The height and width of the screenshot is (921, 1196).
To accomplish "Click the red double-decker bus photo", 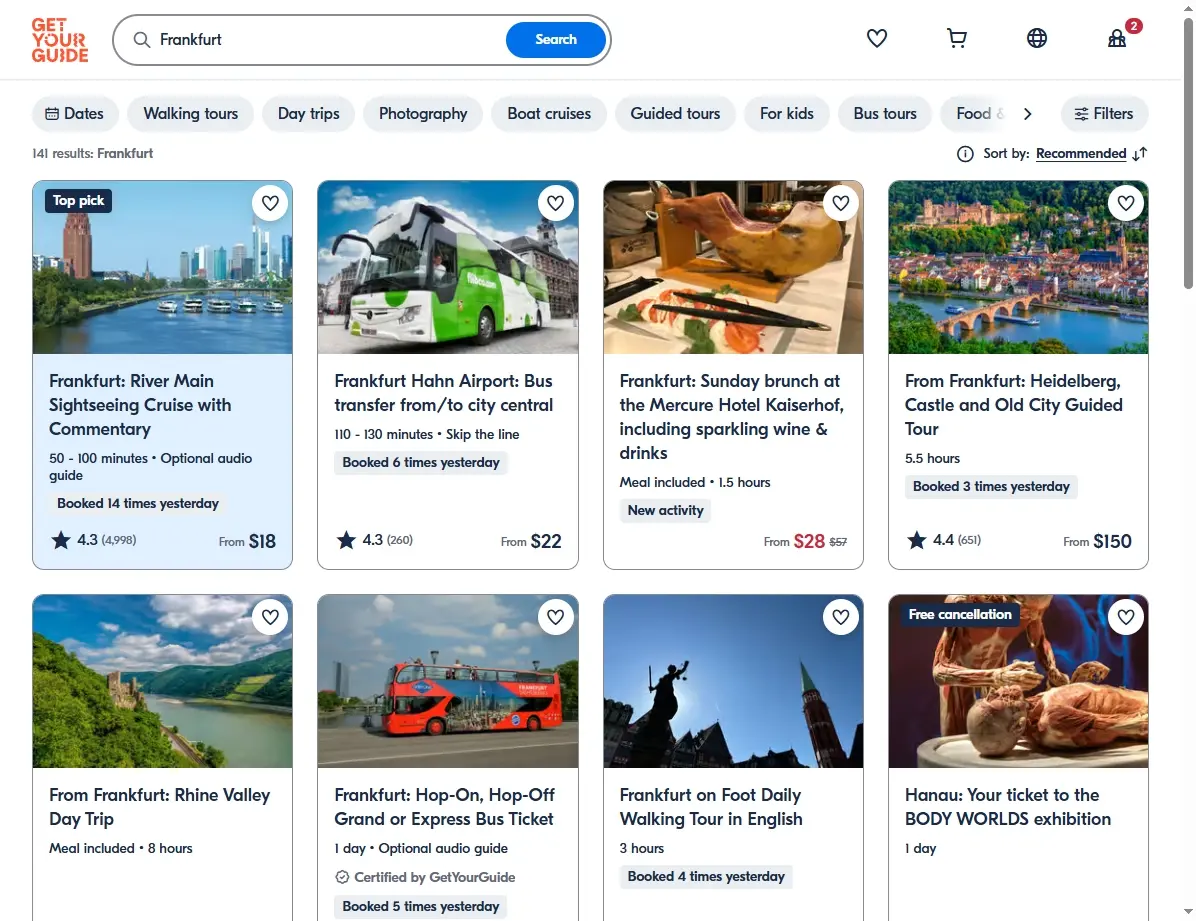I will click(x=448, y=681).
